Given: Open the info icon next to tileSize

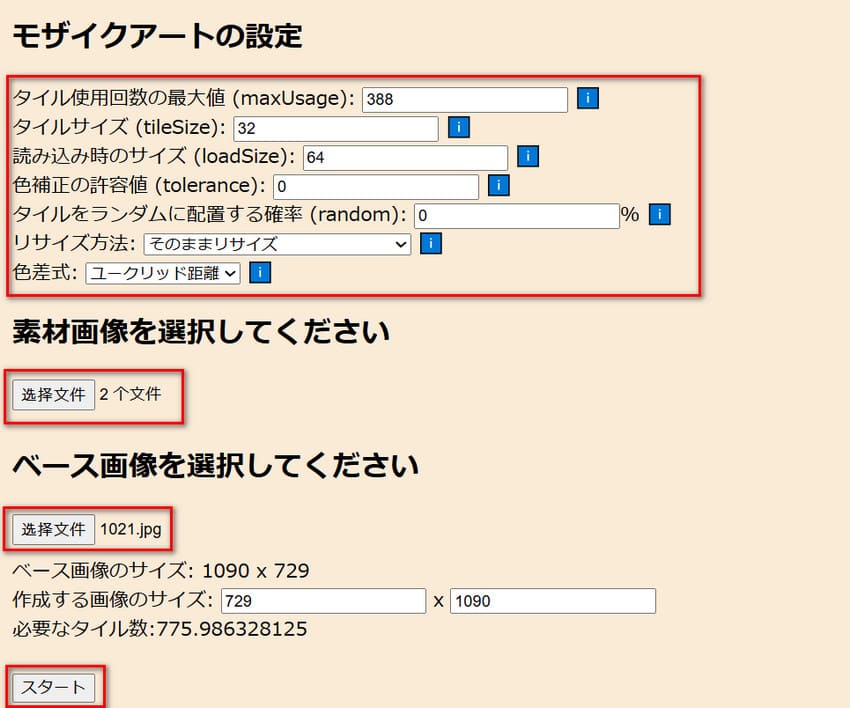Looking at the screenshot, I should (x=459, y=127).
